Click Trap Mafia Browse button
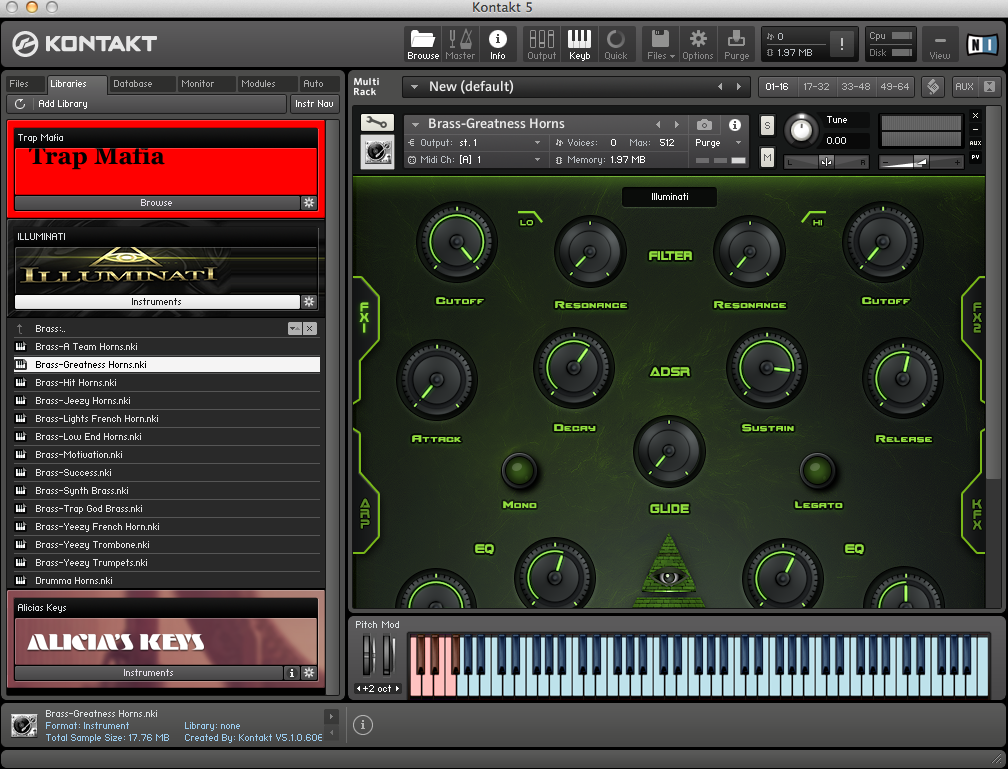This screenshot has width=1008, height=769. click(x=157, y=203)
